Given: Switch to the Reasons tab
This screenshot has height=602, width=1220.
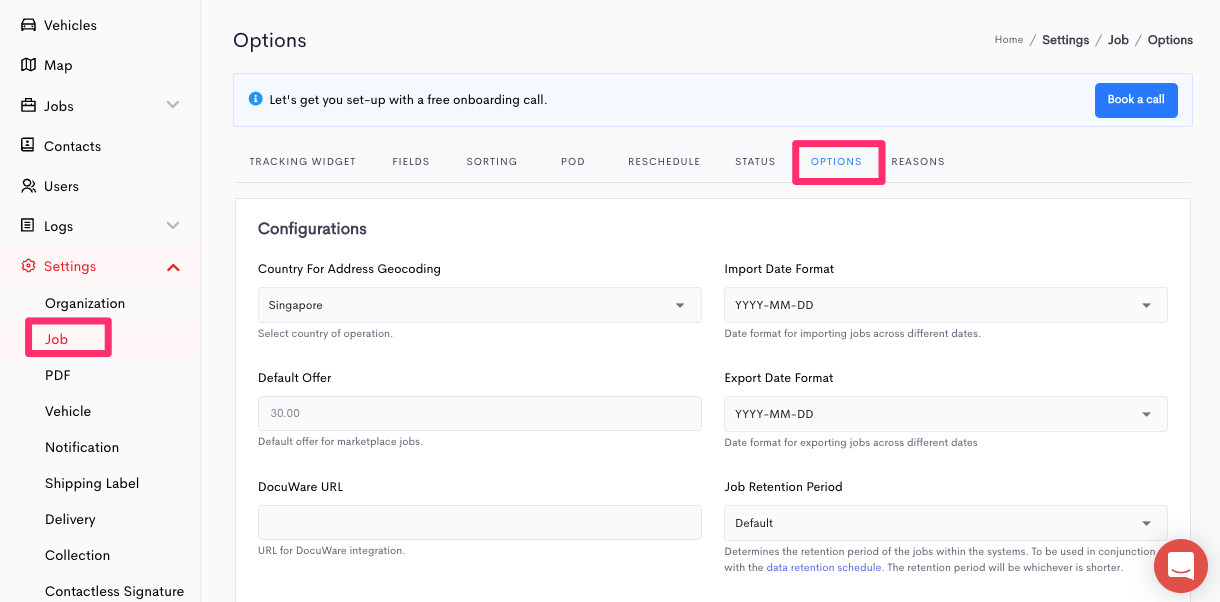Looking at the screenshot, I should coord(918,162).
